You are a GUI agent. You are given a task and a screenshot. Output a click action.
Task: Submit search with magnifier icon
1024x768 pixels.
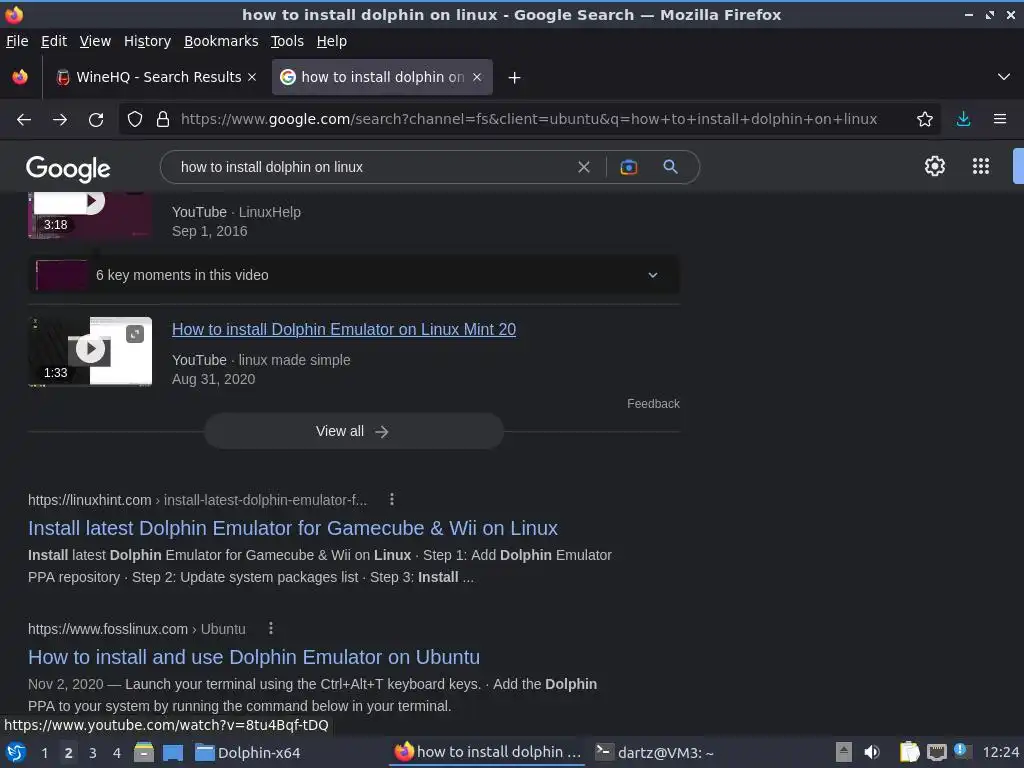tap(670, 167)
